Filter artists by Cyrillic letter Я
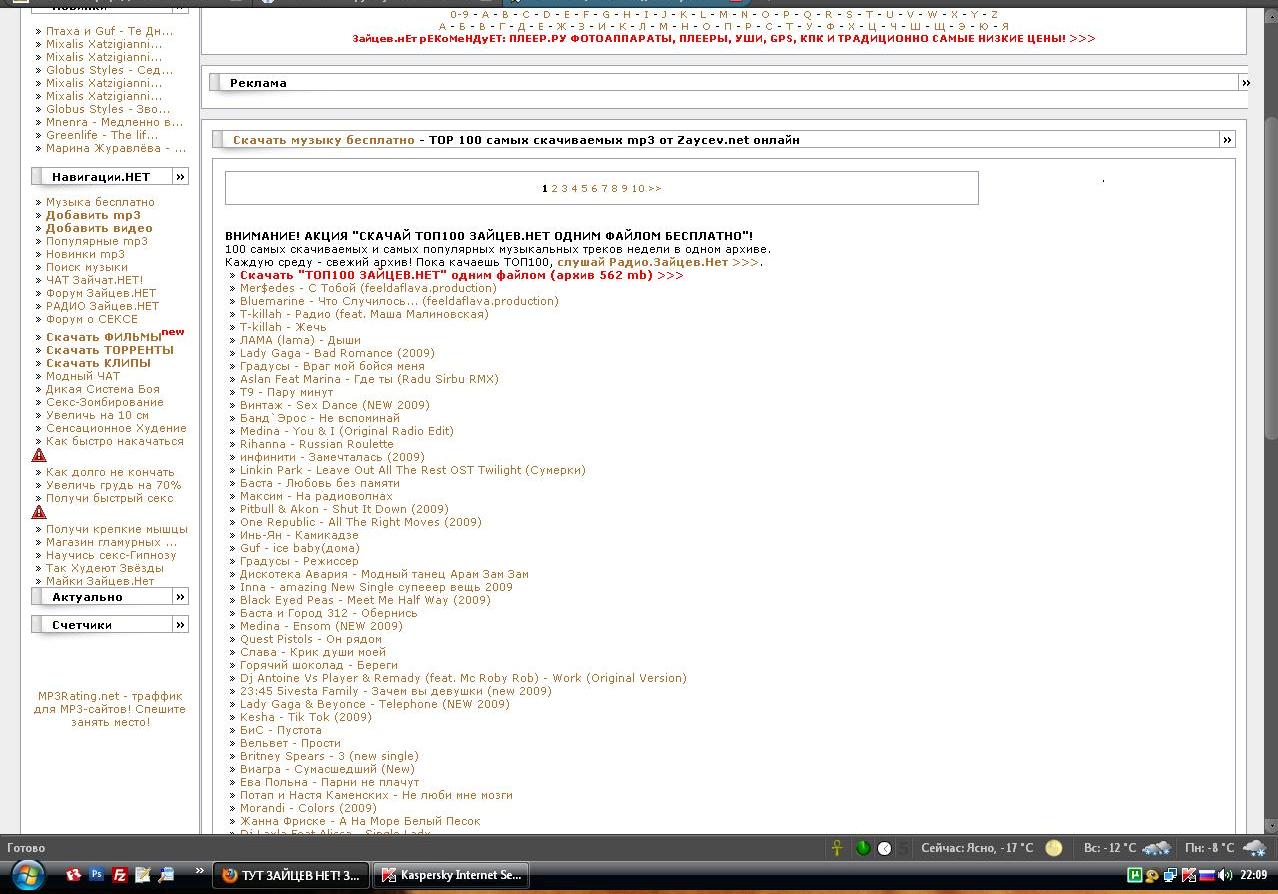The width and height of the screenshot is (1278, 894). [1005, 27]
